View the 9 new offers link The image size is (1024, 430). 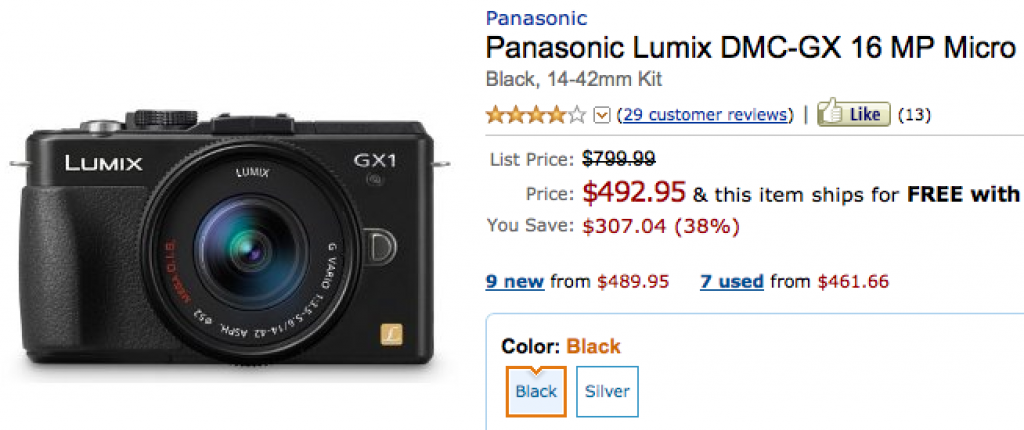pos(515,281)
